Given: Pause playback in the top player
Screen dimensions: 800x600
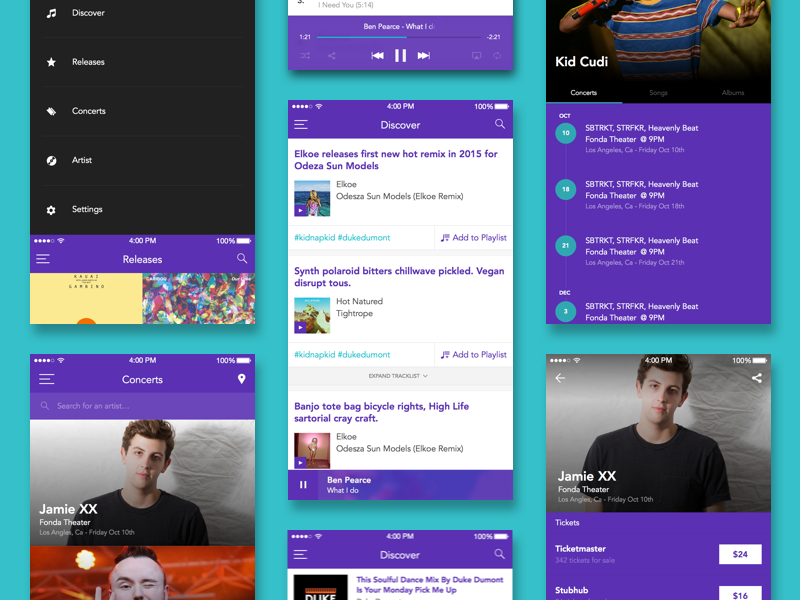Looking at the screenshot, I should (401, 56).
